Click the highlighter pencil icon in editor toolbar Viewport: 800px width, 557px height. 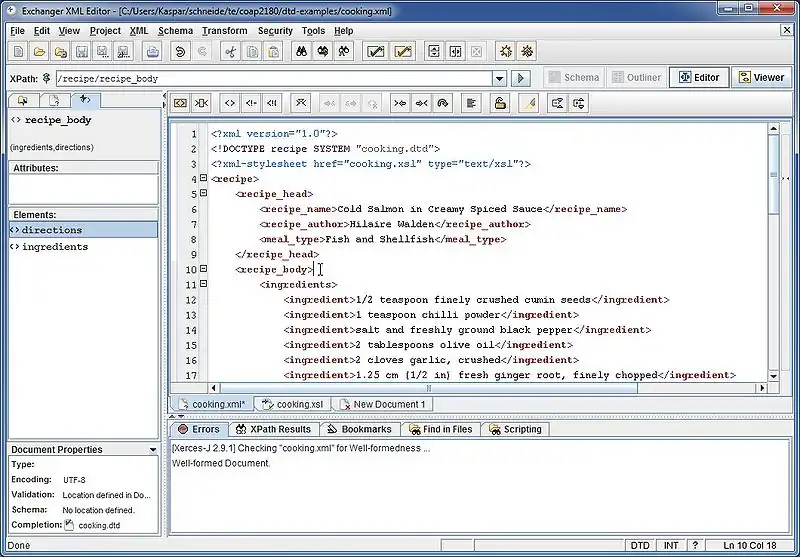[527, 102]
